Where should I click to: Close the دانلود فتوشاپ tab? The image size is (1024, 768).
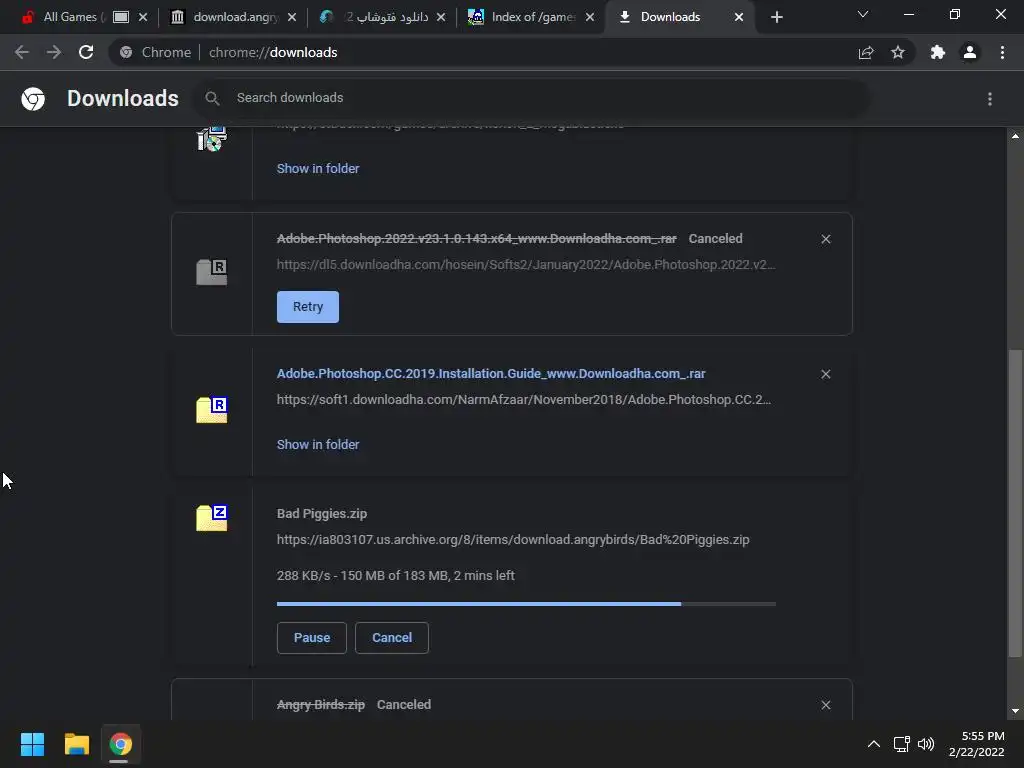(x=441, y=17)
